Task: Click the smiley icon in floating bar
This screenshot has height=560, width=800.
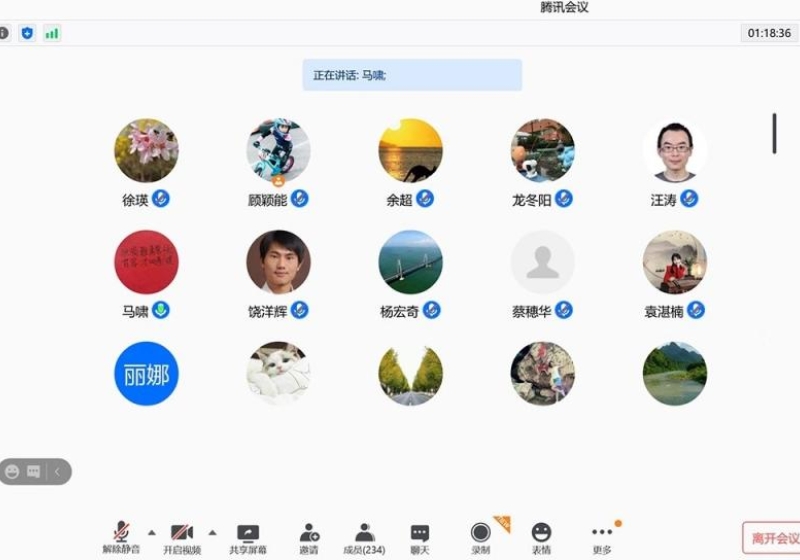Action: pyautogui.click(x=12, y=471)
